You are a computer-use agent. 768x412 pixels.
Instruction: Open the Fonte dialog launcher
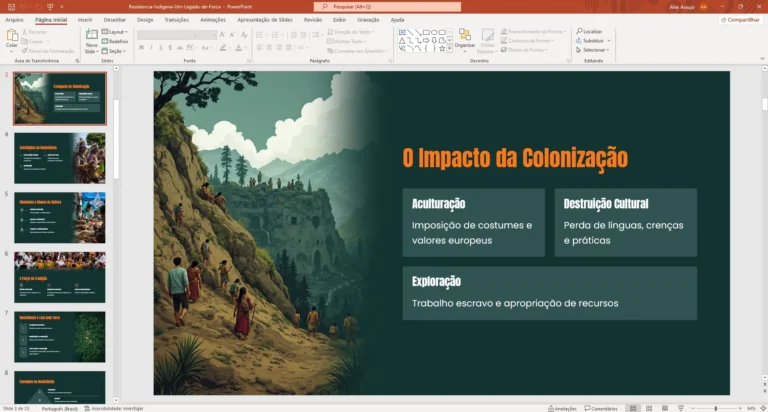point(249,61)
